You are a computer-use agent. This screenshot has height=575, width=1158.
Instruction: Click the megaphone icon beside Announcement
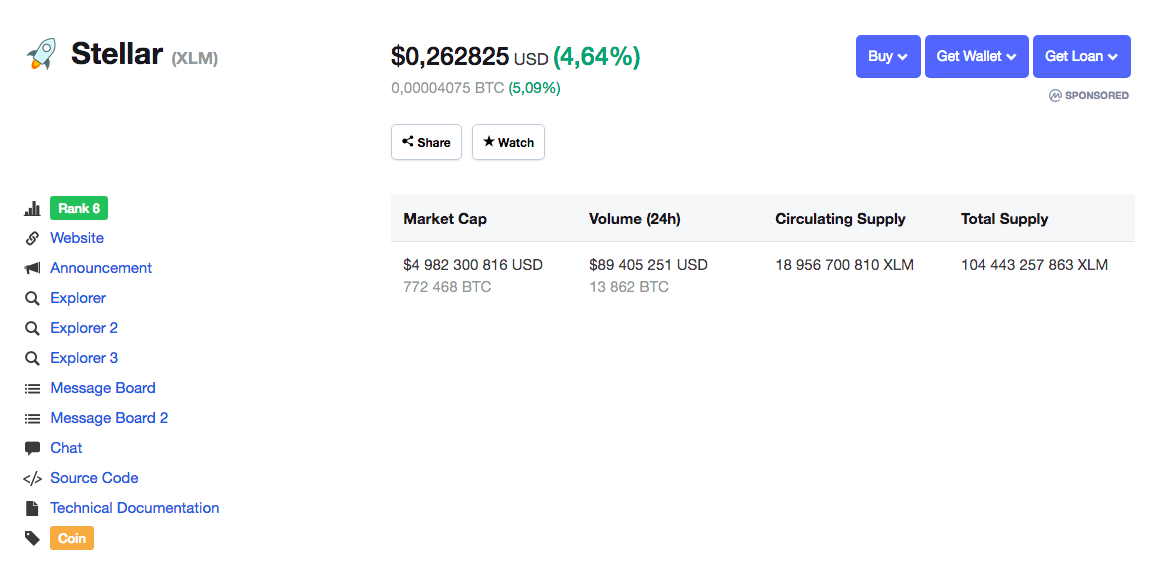point(32,269)
